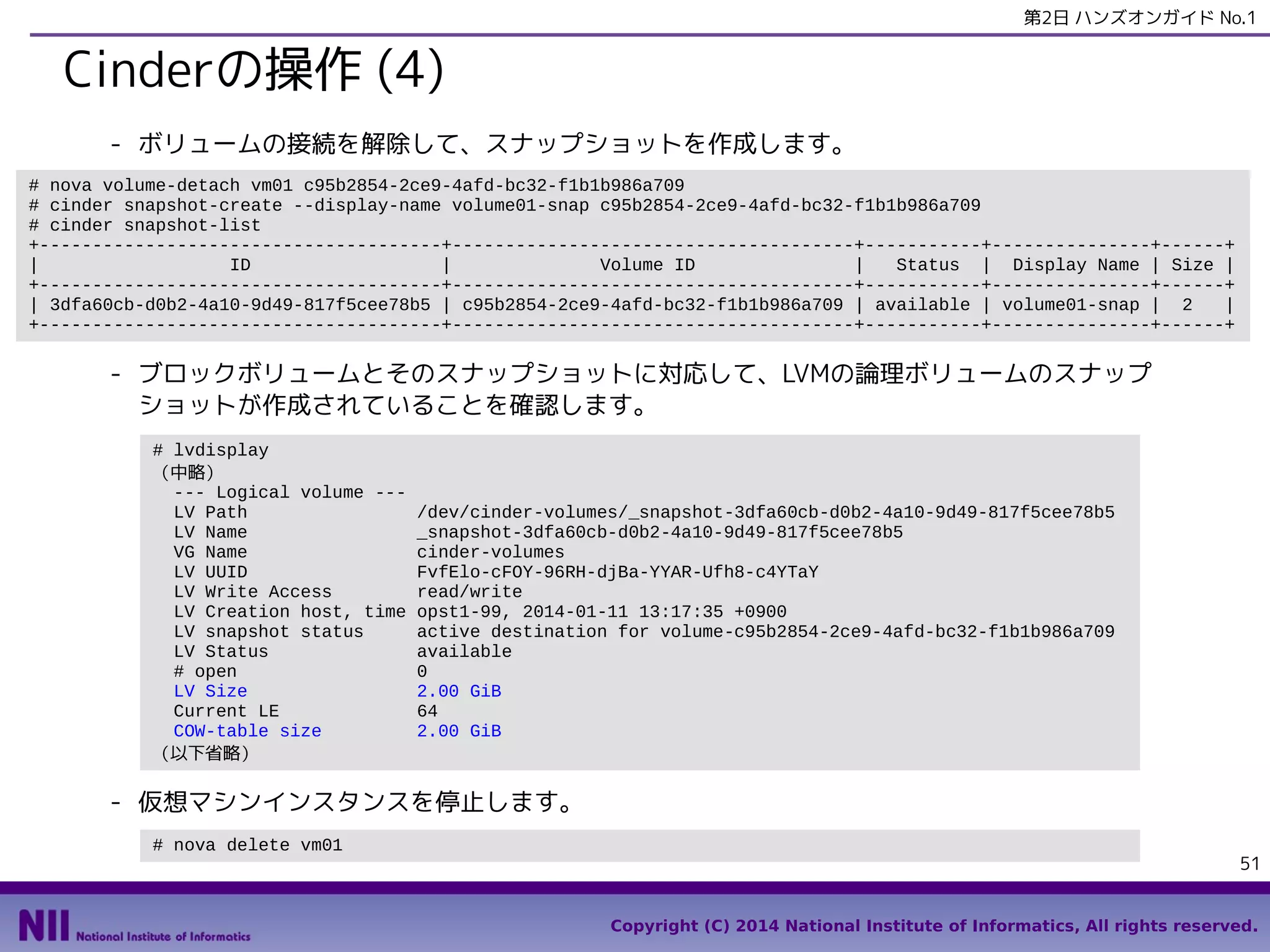Click the "read/write" access value
1270x952 pixels.
[x=469, y=591]
